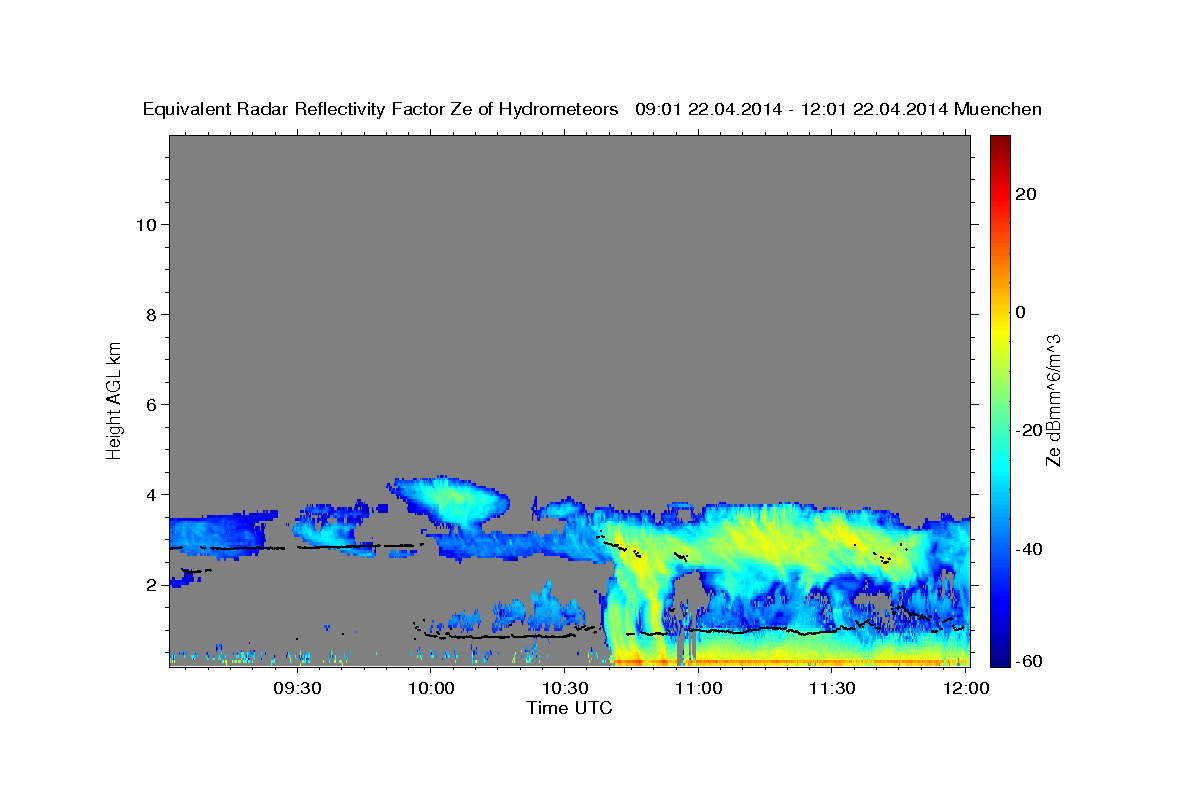Click the 10:30 time tick label

click(565, 688)
